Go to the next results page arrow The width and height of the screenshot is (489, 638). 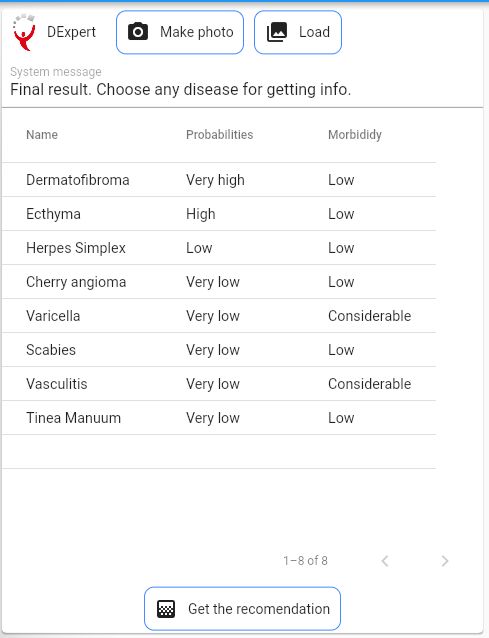click(x=445, y=561)
